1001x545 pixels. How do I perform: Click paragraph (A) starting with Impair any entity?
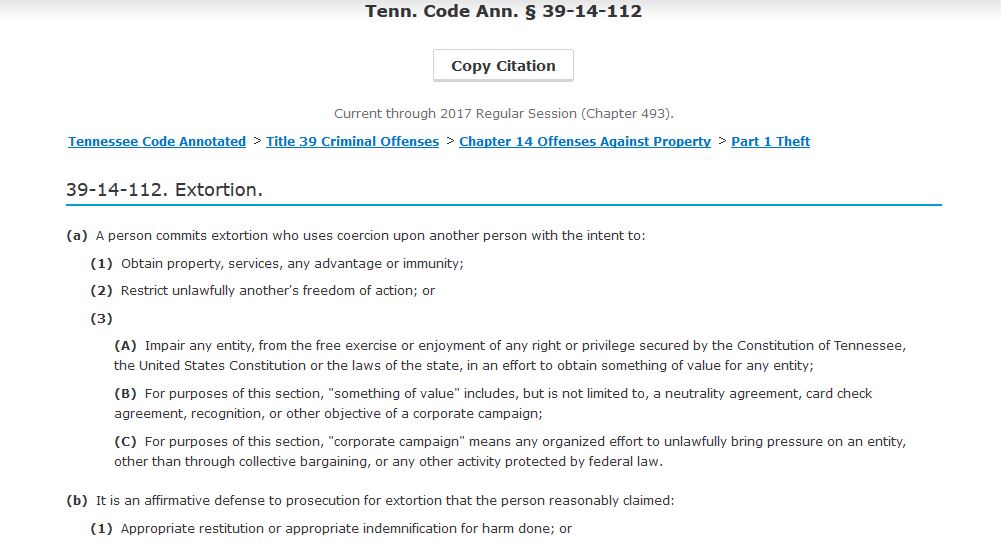pos(510,355)
